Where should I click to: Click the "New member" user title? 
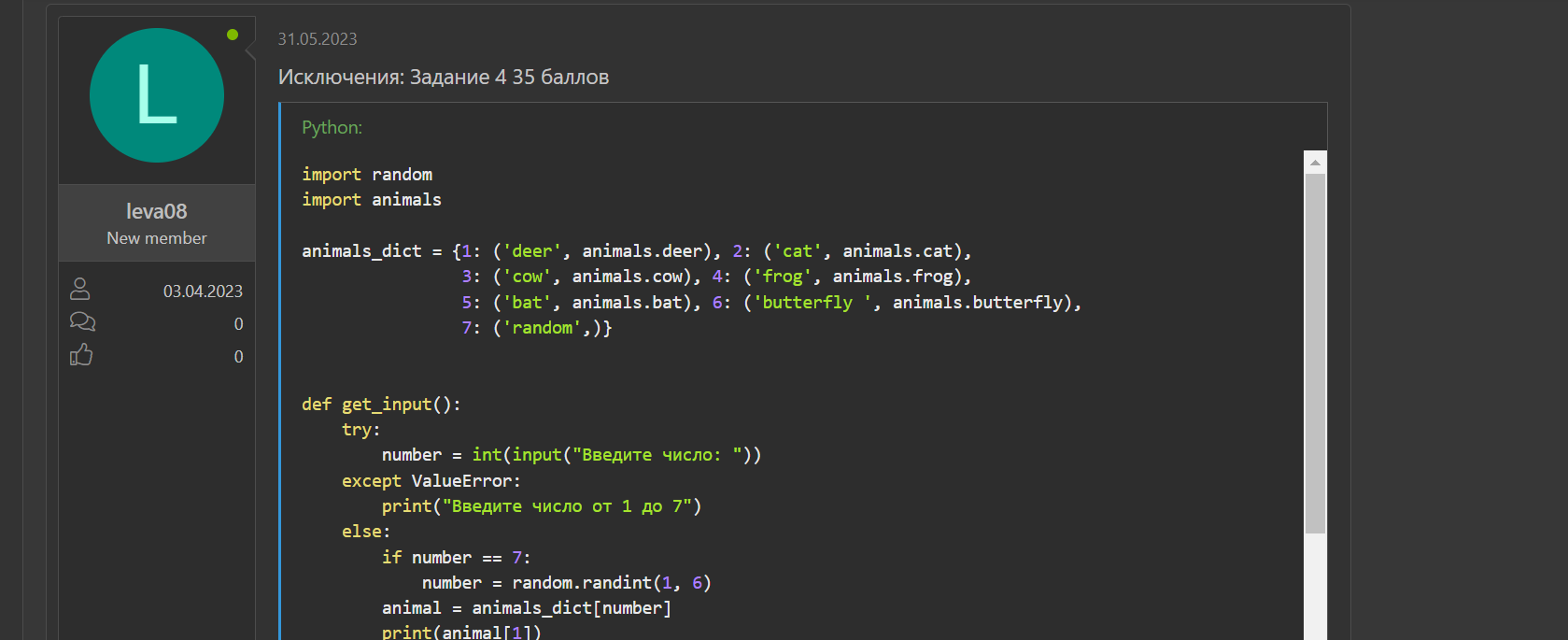point(157,238)
